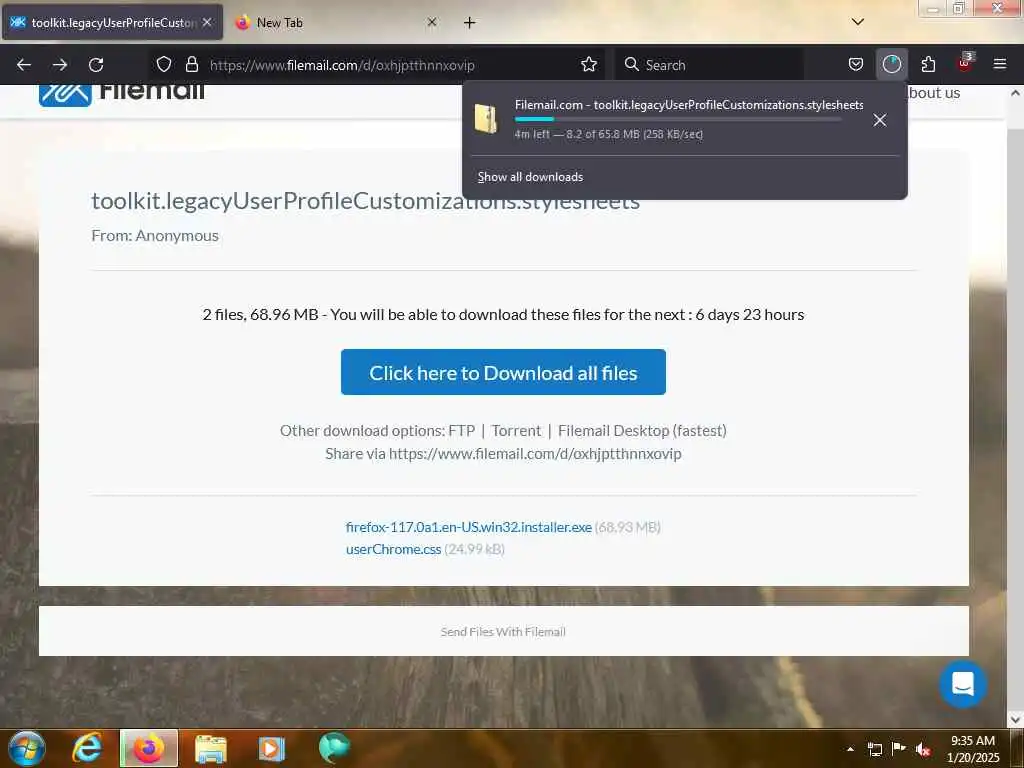1024x768 pixels.
Task: Click here to Download all files button
Action: point(503,372)
